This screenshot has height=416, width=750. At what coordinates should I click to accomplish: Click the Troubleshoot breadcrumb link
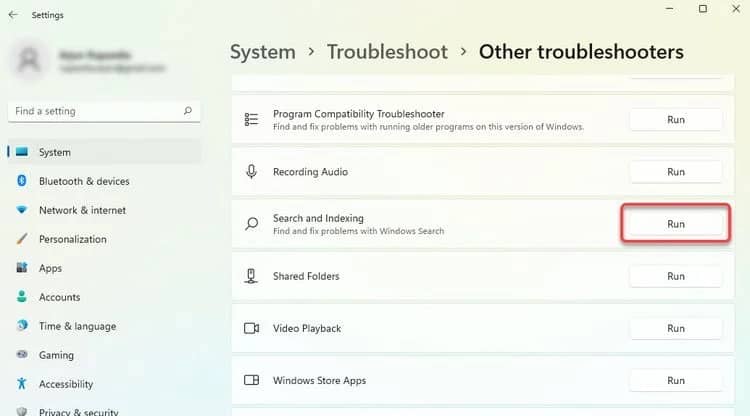(387, 52)
